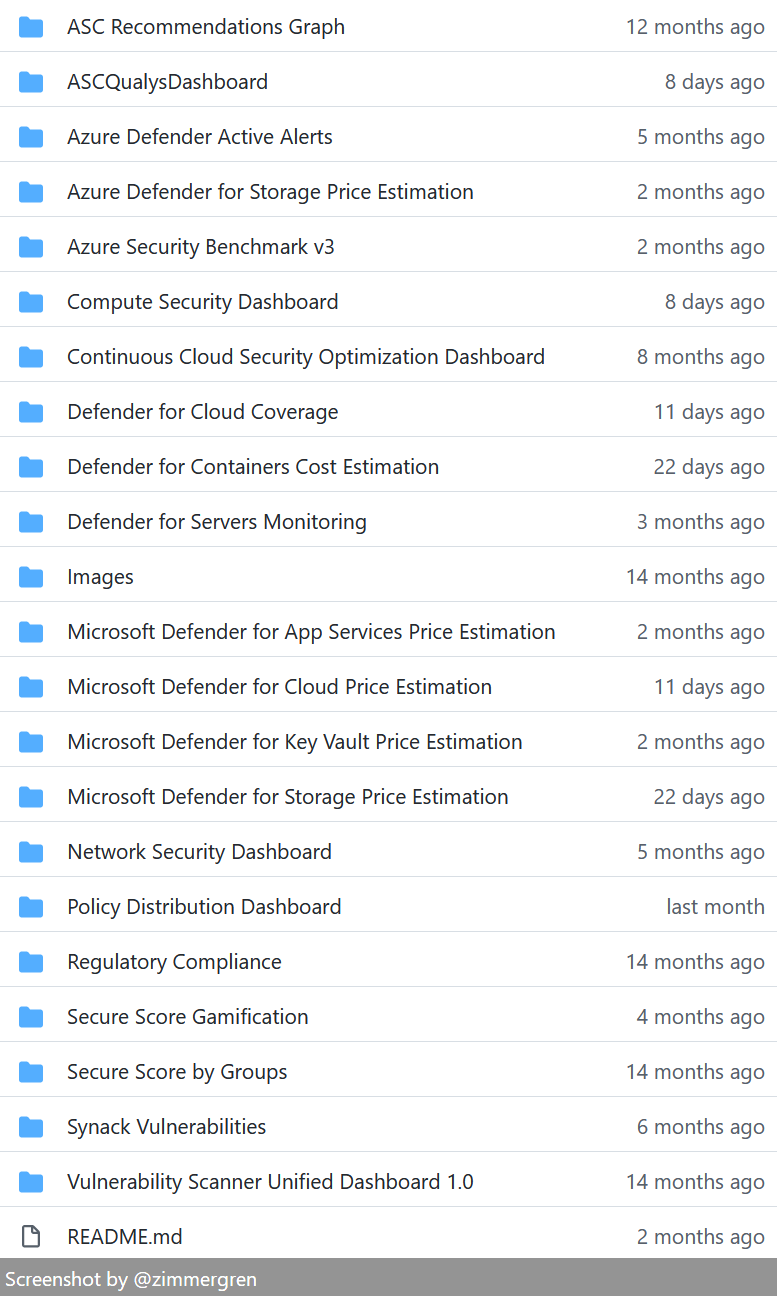
Task: Click folder icon next to ASCQualysDashboard
Action: click(x=31, y=82)
